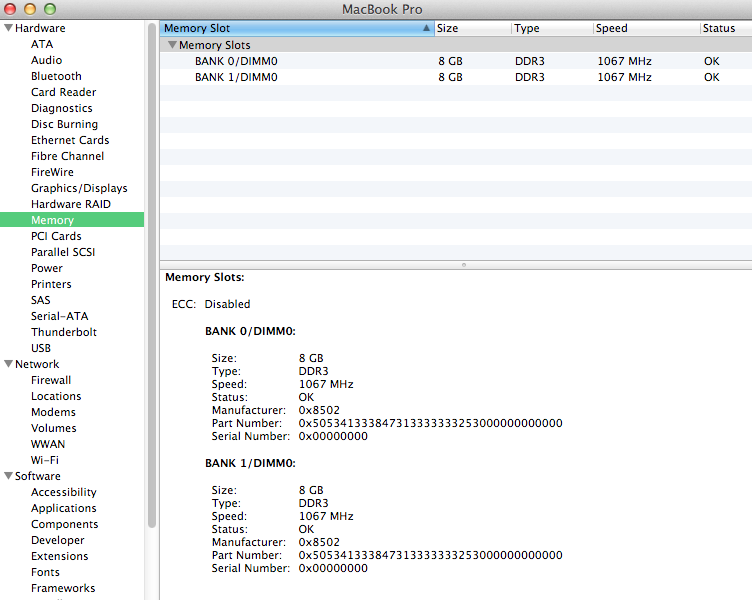Viewport: 752px width, 600px height.
Task: Open the Thunderbolt entry
Action: pos(64,332)
